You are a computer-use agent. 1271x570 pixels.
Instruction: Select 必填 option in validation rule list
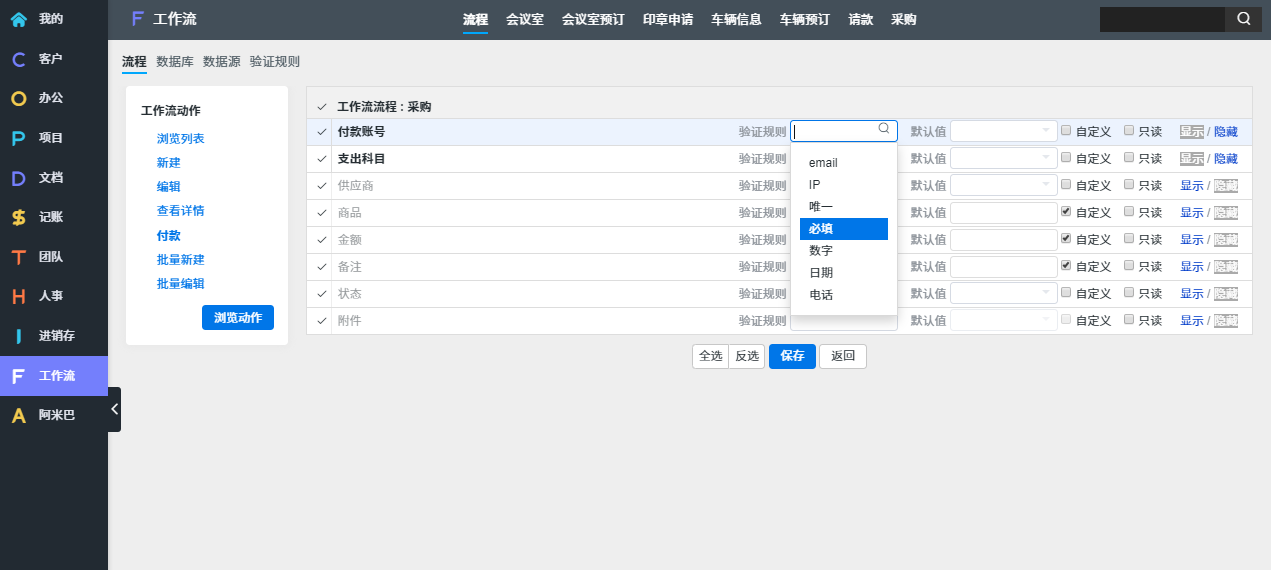[843, 229]
